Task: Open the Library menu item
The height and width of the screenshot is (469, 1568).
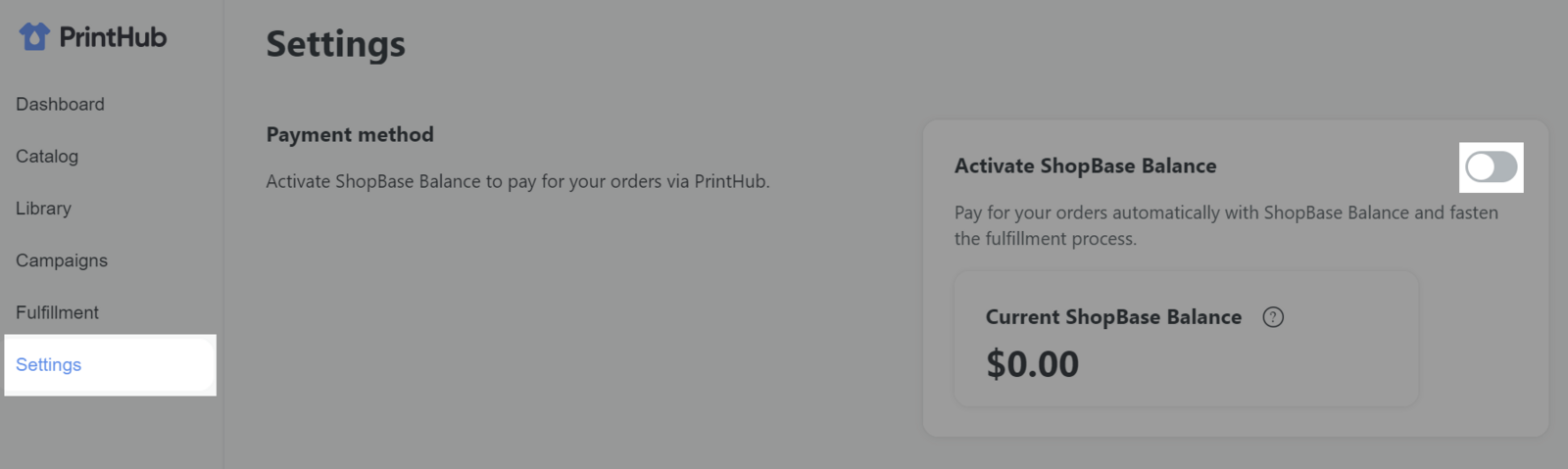Action: (43, 209)
